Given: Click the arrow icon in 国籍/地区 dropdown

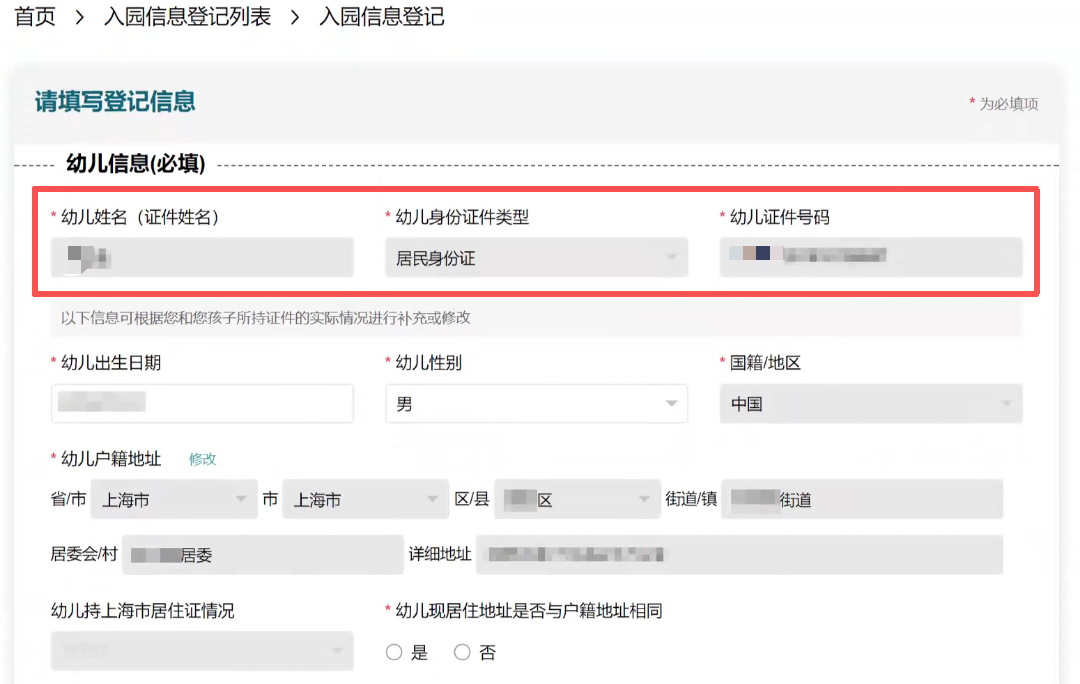Looking at the screenshot, I should [1005, 404].
